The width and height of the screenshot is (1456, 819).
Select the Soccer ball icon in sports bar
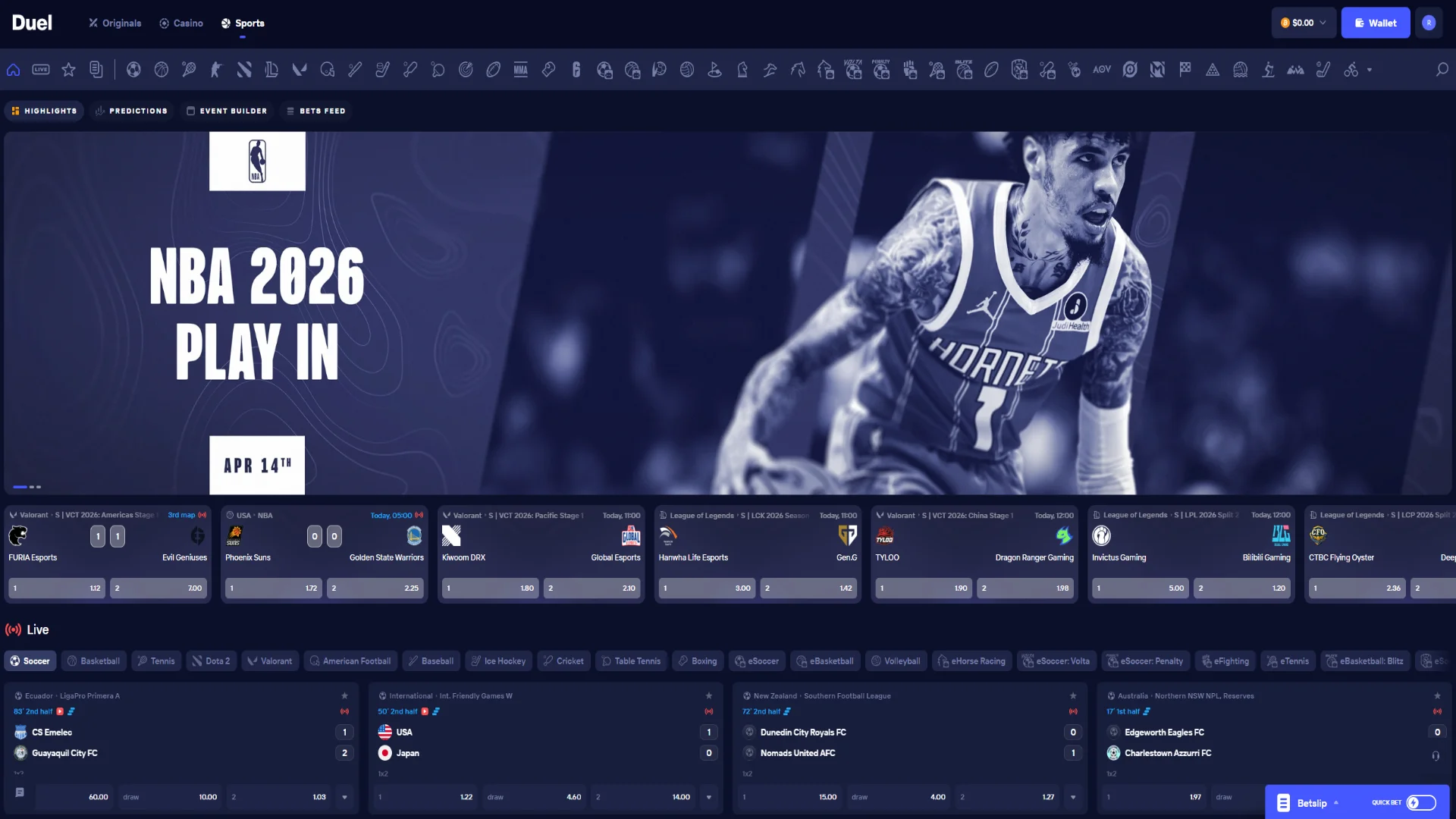tap(133, 70)
